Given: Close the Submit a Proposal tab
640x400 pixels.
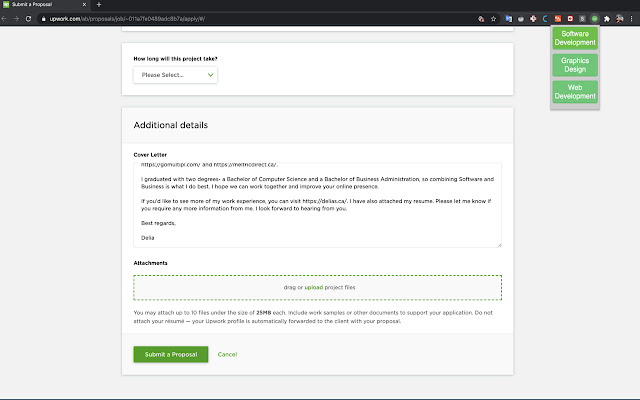Looking at the screenshot, I should (84, 5).
